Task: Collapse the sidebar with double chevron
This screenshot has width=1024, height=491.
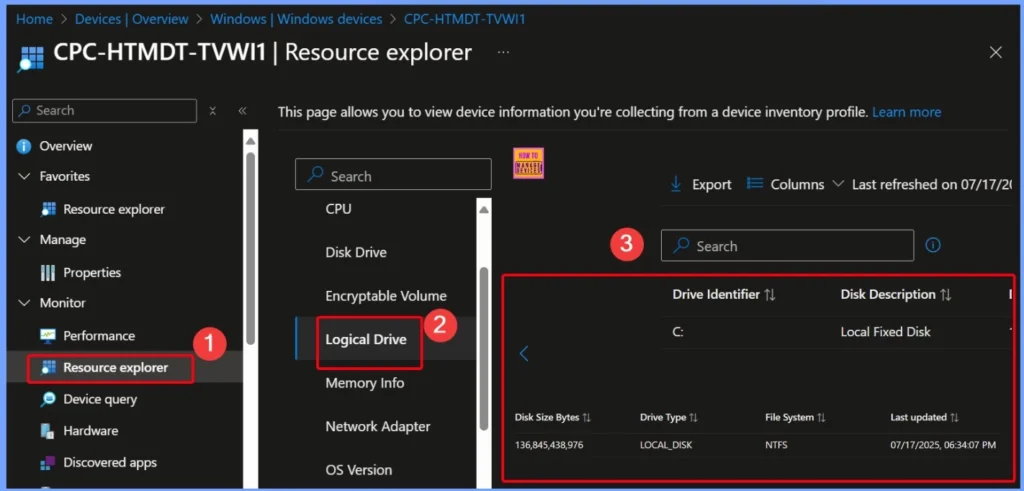Action: pyautogui.click(x=242, y=111)
